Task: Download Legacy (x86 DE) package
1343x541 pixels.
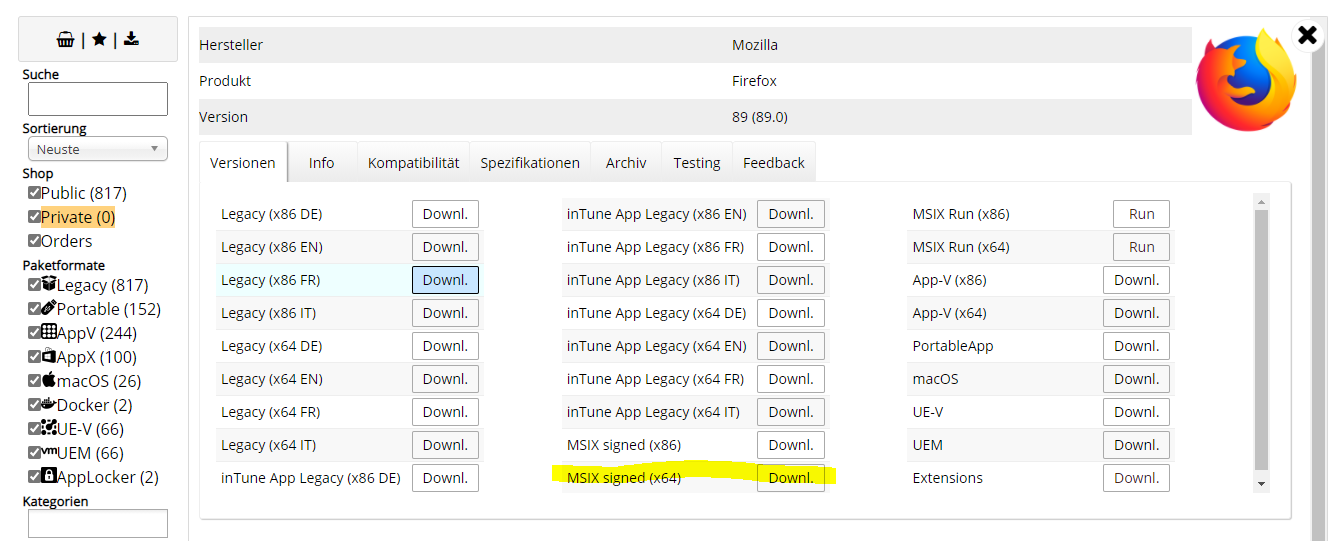Action: 445,214
